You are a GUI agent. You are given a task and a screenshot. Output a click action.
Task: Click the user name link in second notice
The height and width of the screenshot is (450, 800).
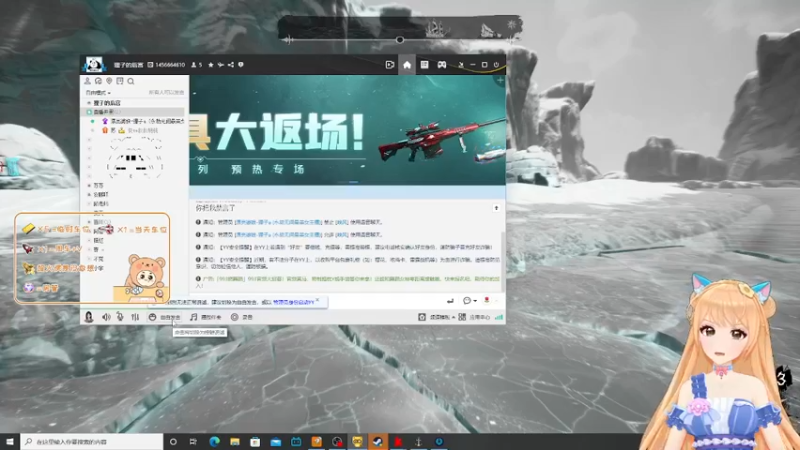pyautogui.click(x=341, y=235)
